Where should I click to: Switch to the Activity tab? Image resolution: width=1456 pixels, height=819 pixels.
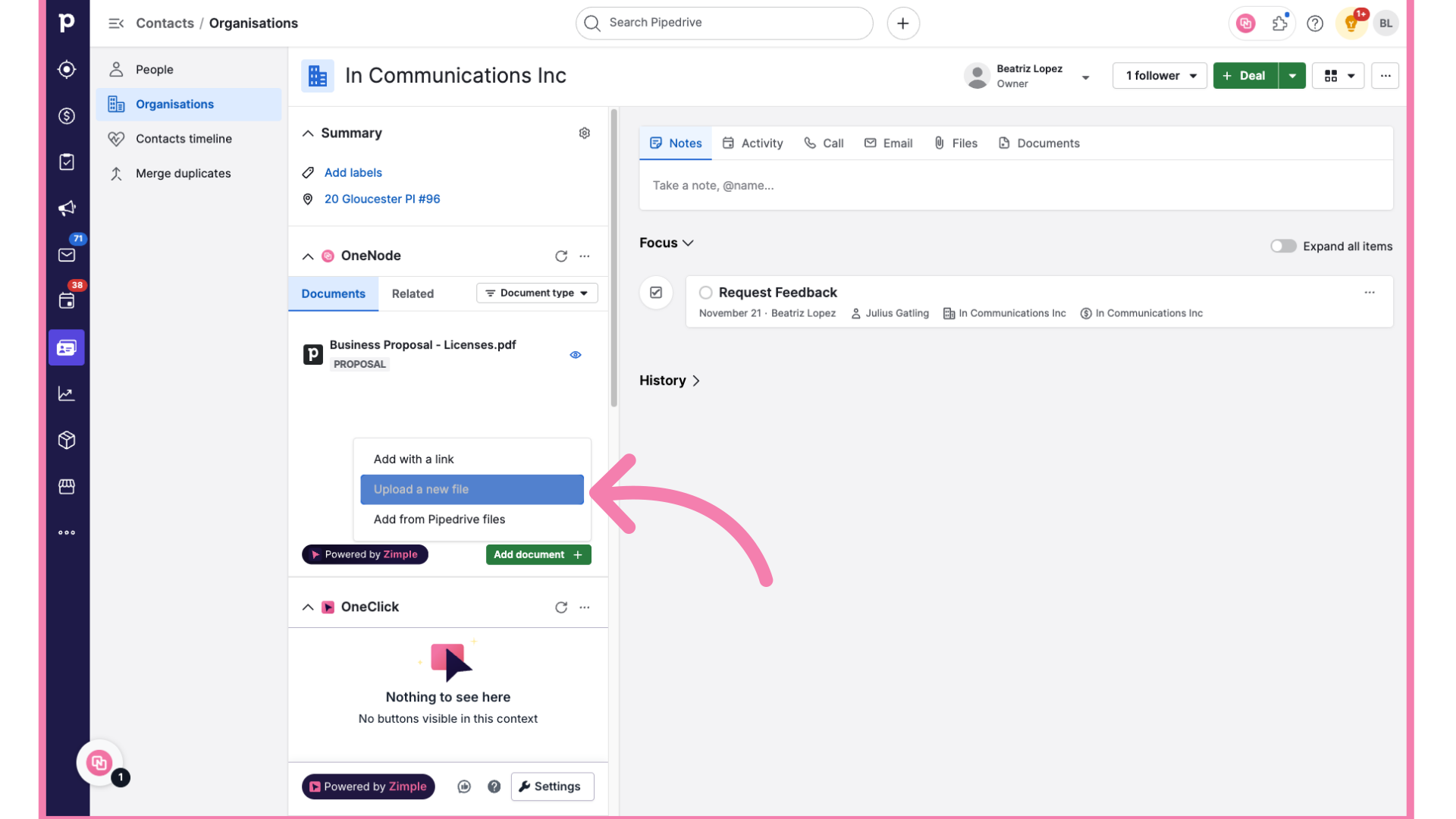(752, 143)
